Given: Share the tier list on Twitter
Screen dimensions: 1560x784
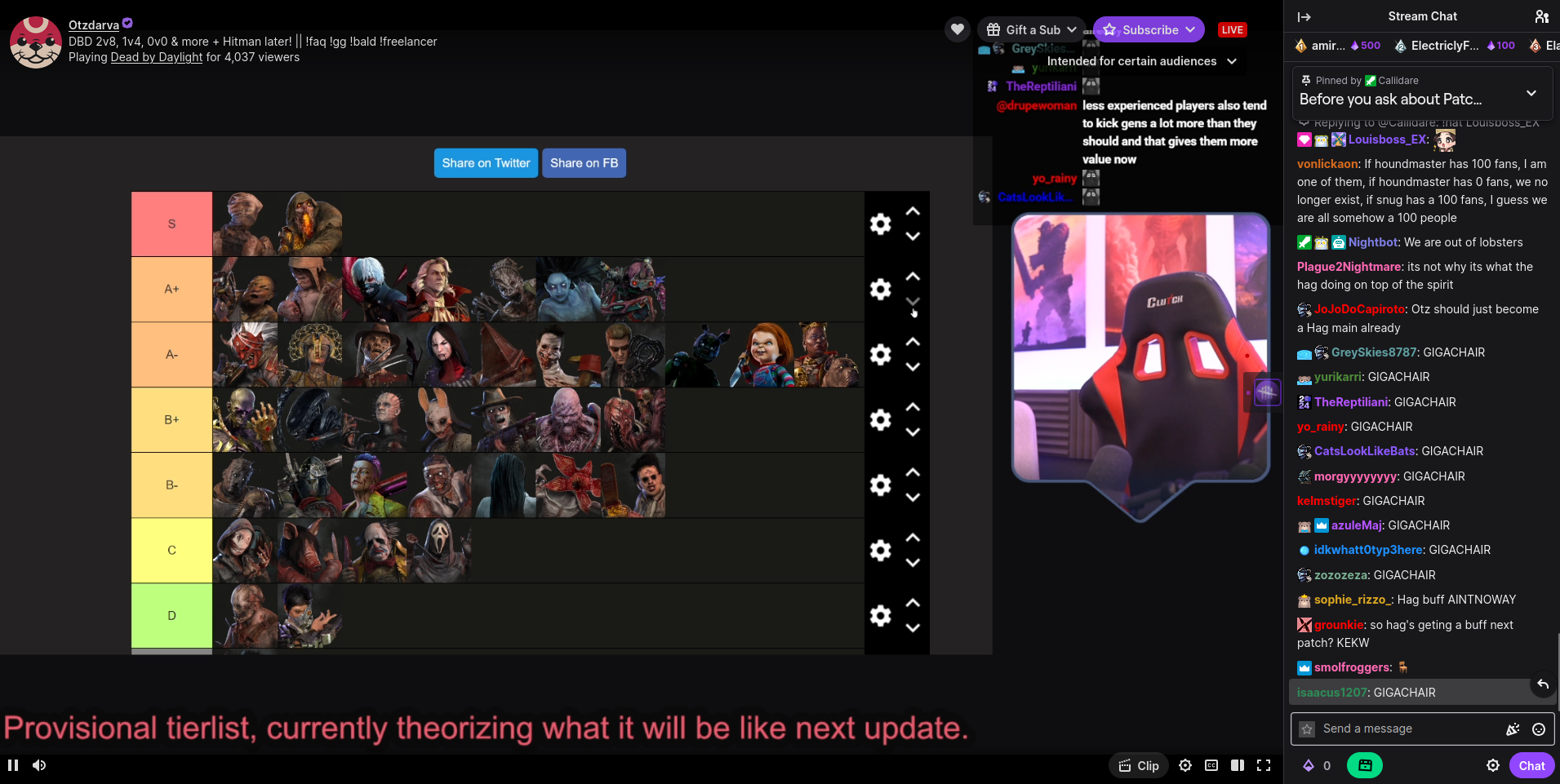Looking at the screenshot, I should click(486, 163).
